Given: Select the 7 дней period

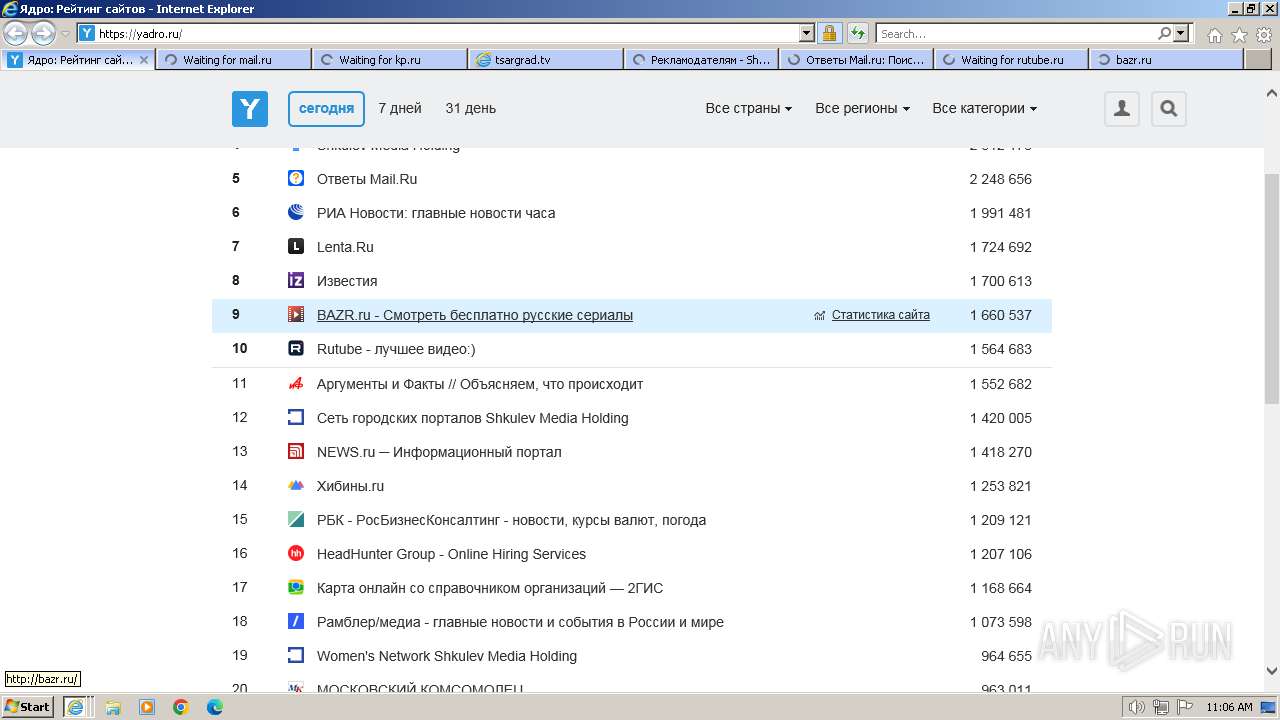Looking at the screenshot, I should click(400, 108).
